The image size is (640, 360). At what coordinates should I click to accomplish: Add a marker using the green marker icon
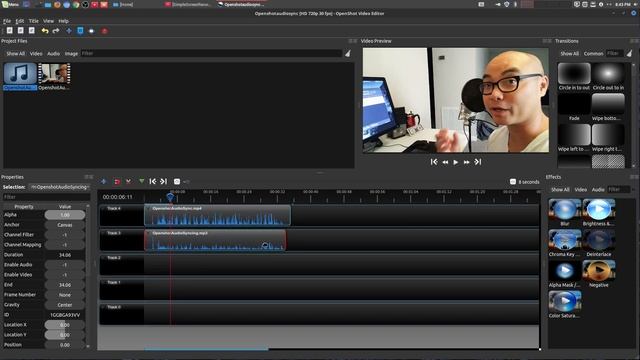click(141, 181)
